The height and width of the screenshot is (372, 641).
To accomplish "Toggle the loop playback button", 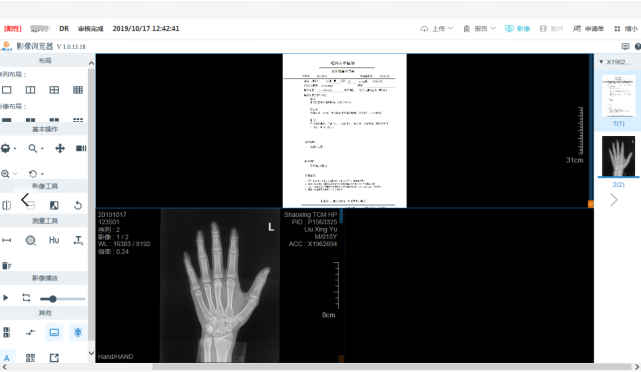I will 26,298.
